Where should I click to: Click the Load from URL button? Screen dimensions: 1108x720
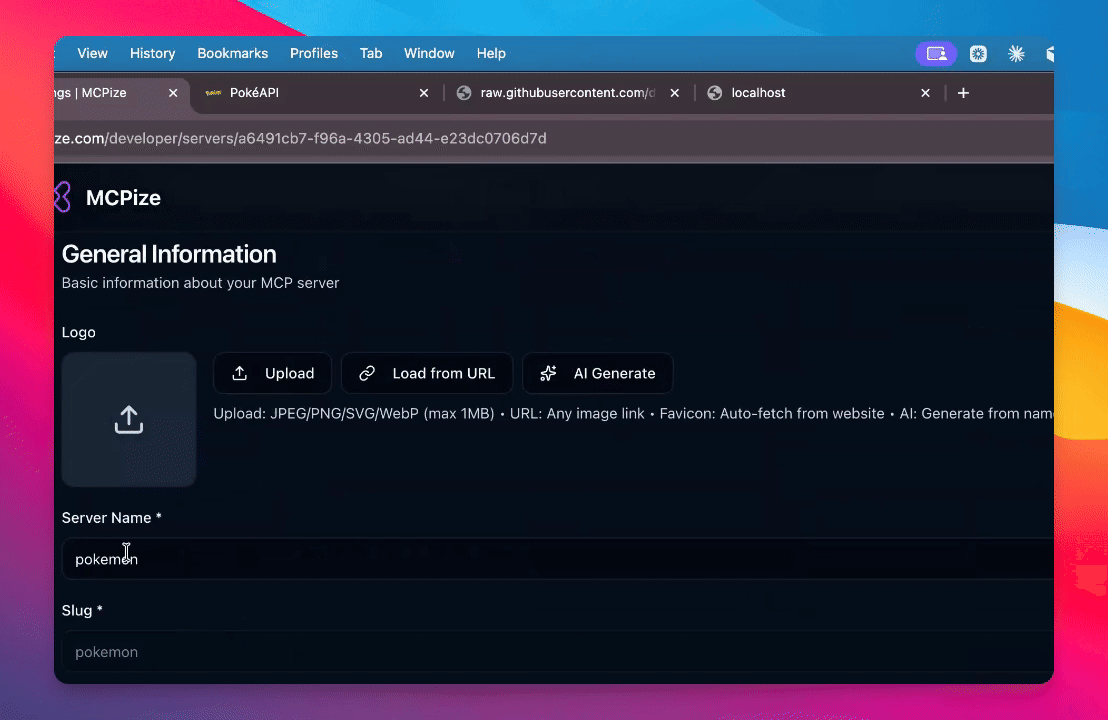(x=427, y=373)
